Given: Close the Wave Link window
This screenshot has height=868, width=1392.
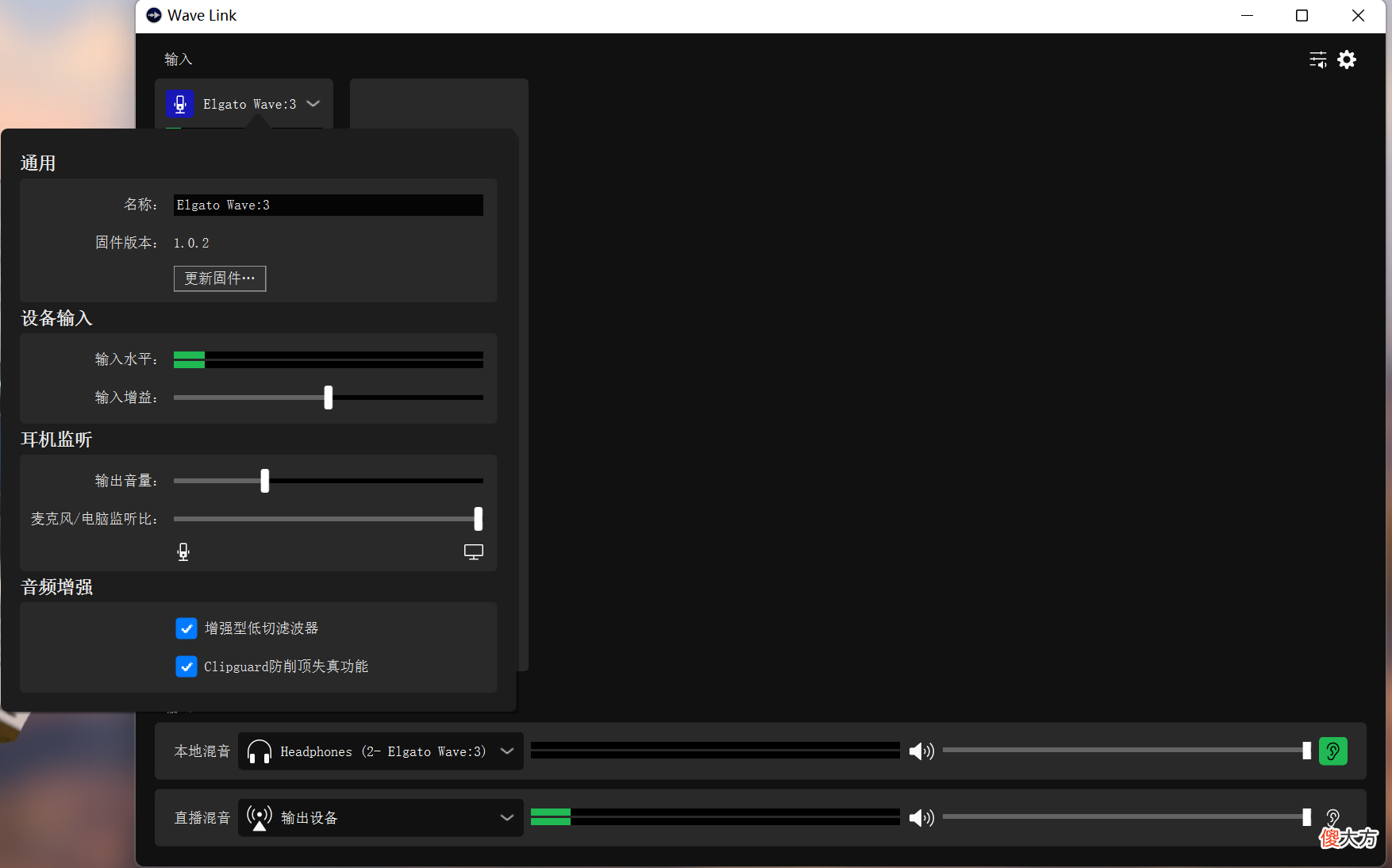Looking at the screenshot, I should (1358, 16).
